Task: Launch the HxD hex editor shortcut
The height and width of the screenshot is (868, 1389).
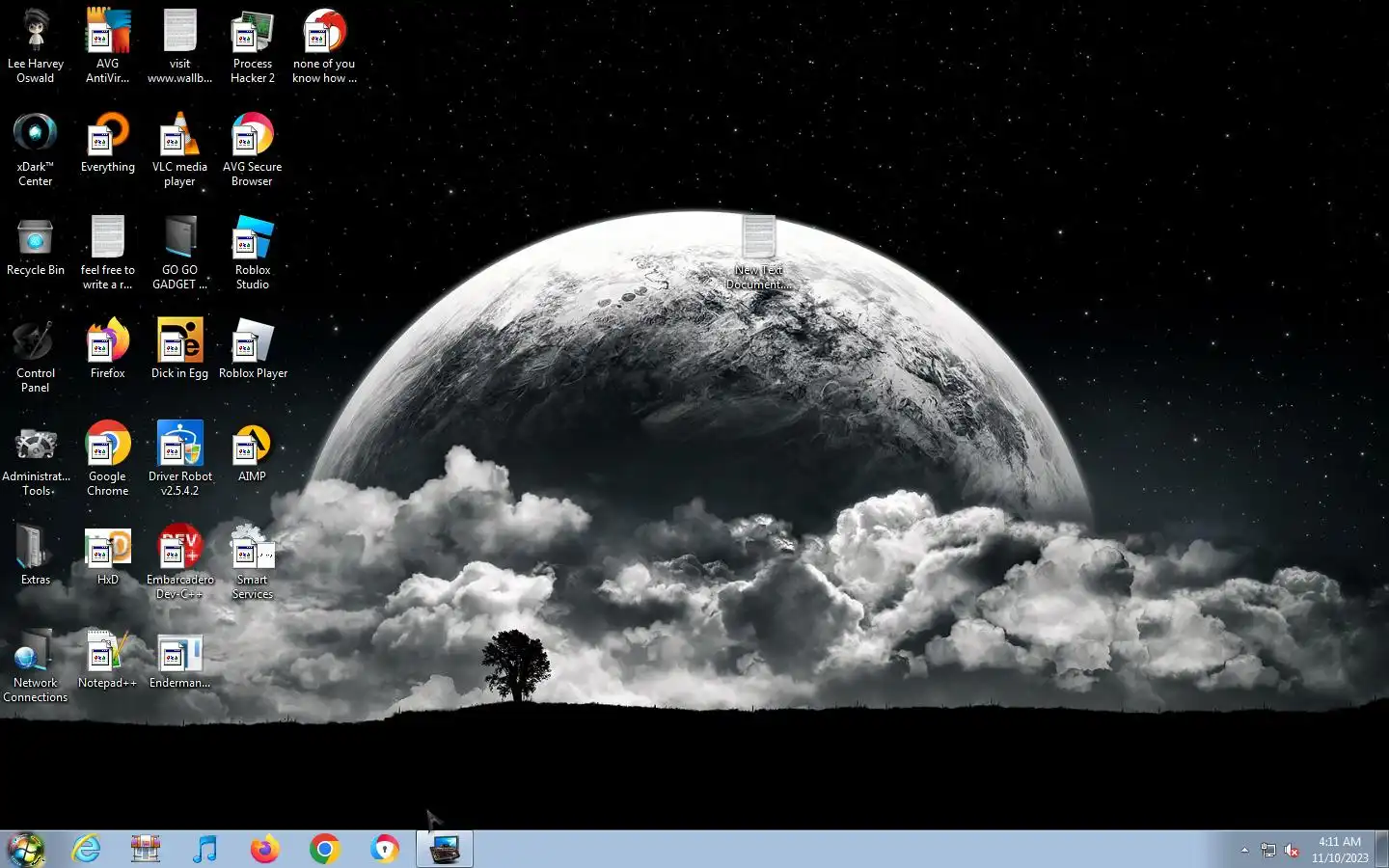Action: pyautogui.click(x=107, y=556)
